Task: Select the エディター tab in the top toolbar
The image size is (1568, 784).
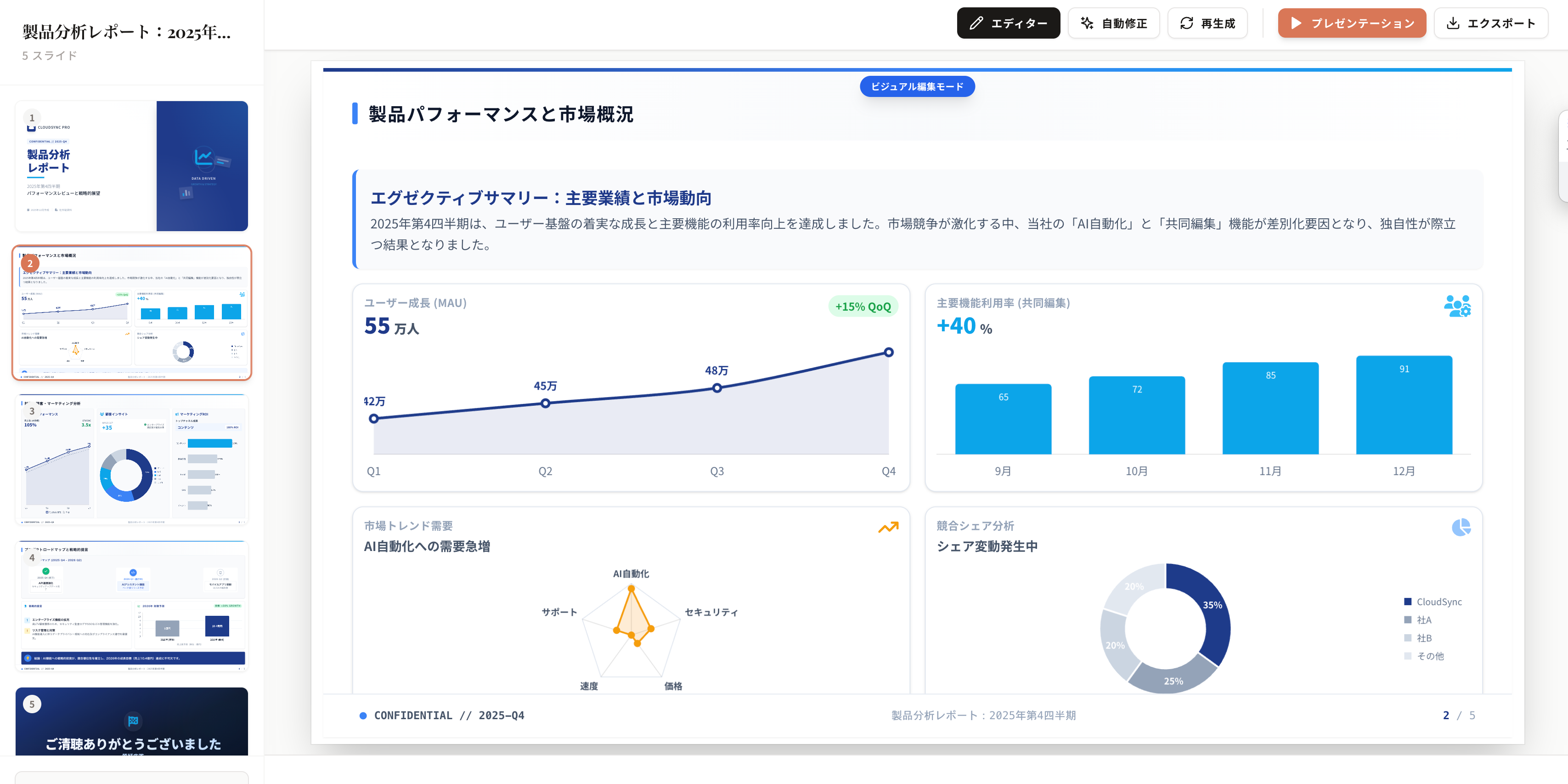Action: pyautogui.click(x=1008, y=23)
